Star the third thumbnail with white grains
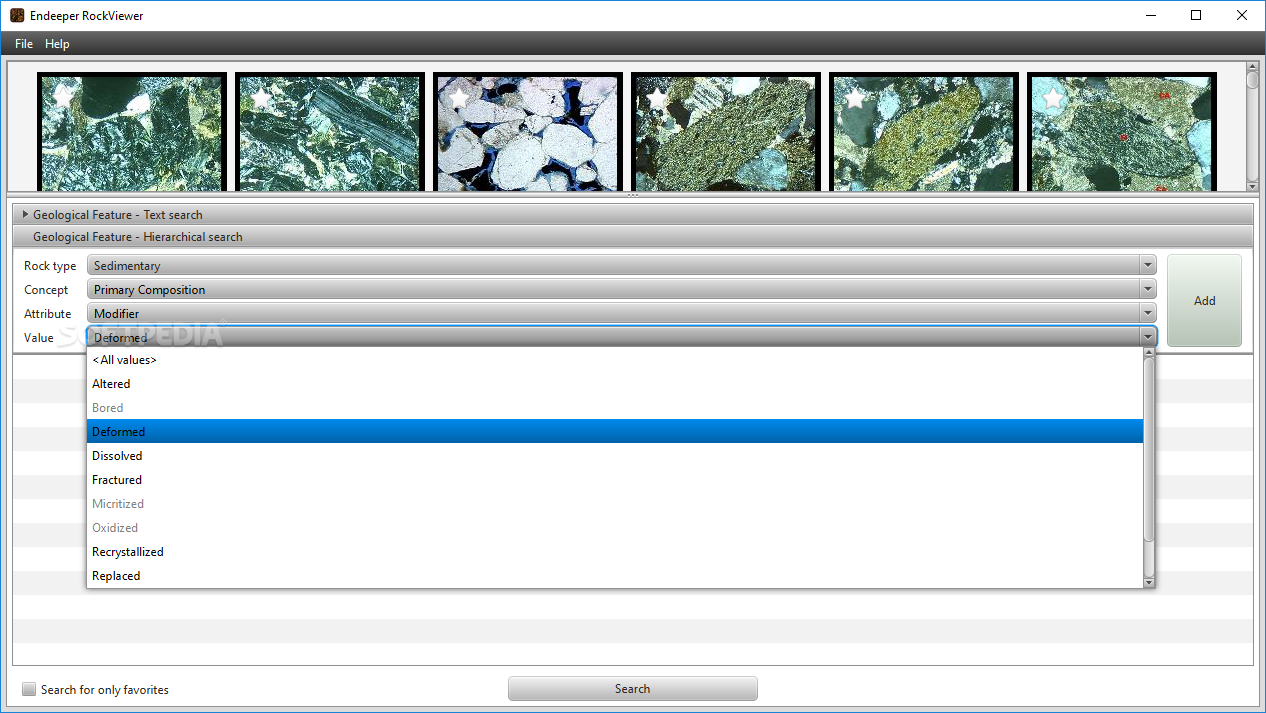 pyautogui.click(x=459, y=97)
